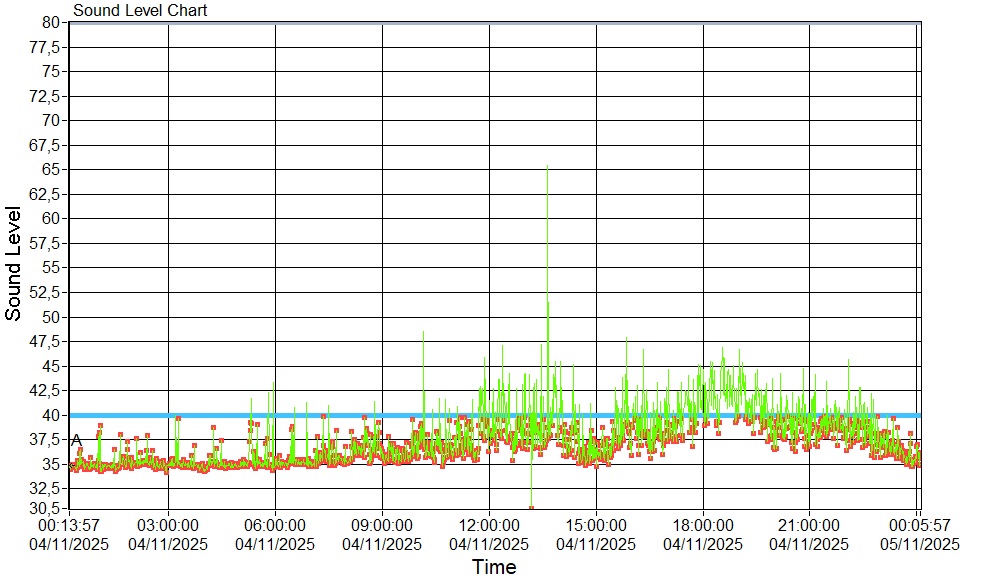Click the 18:00:00 time axis label
This screenshot has width=990, height=588.
pos(703,524)
